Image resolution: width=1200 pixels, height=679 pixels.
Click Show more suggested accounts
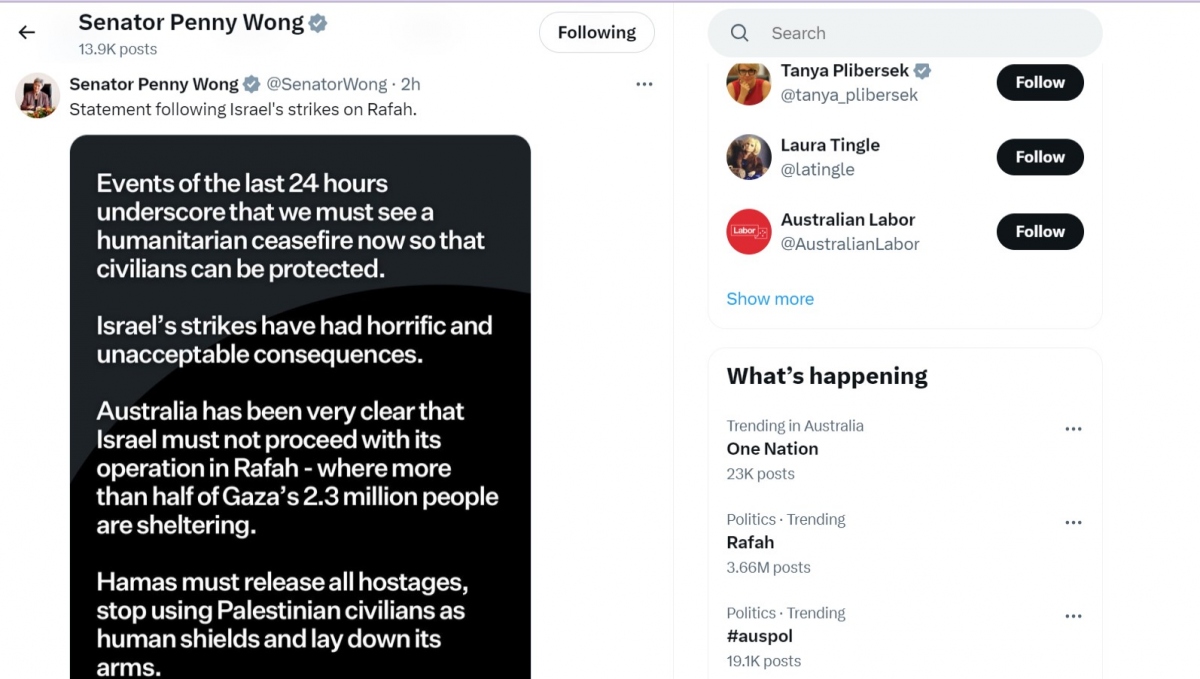770,298
